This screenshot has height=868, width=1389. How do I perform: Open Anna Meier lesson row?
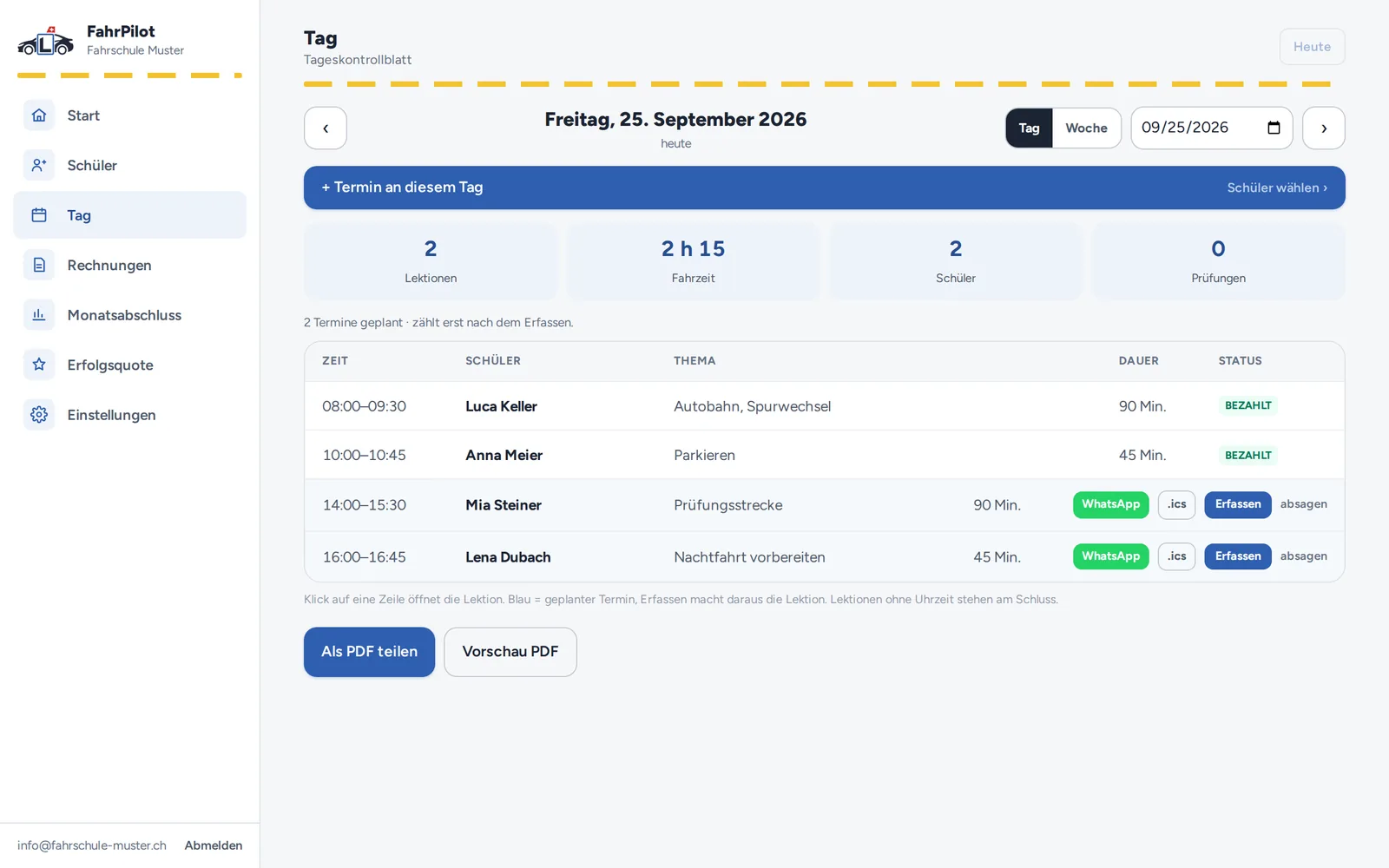tap(825, 455)
